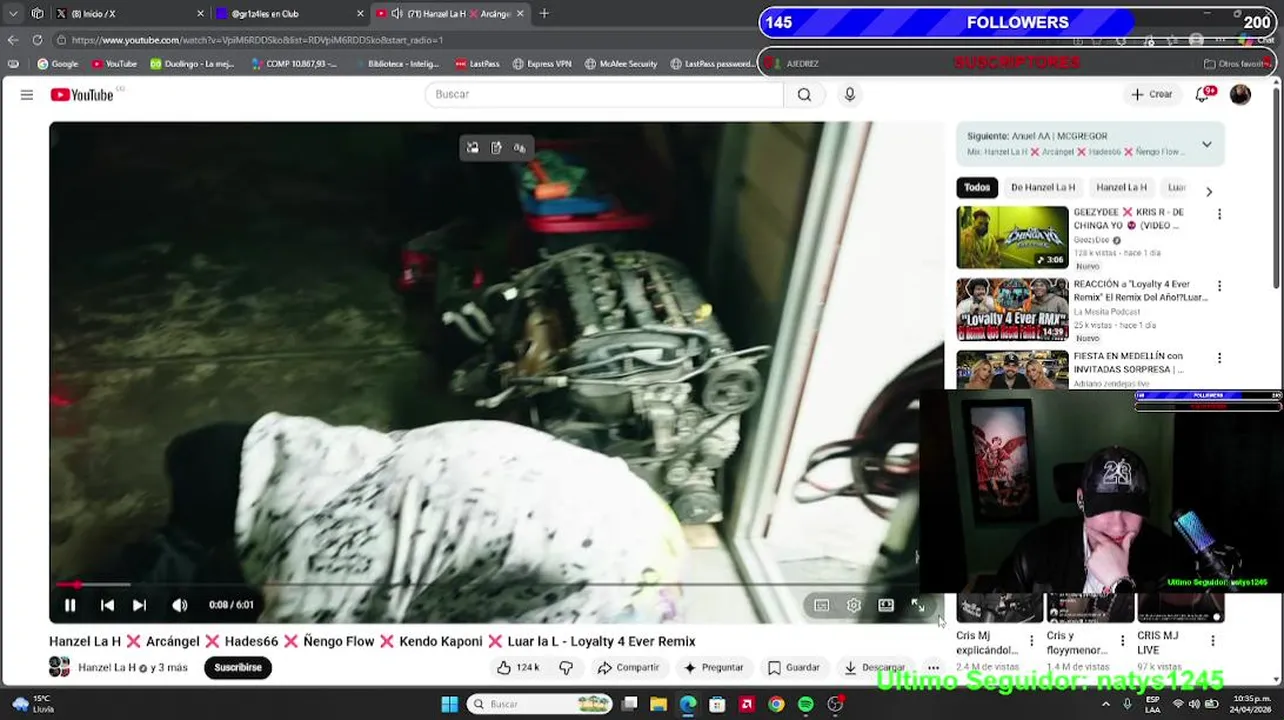The height and width of the screenshot is (720, 1284).
Task: Open GEEZYDEE KRIS R video thumbnail
Action: [x=1012, y=237]
